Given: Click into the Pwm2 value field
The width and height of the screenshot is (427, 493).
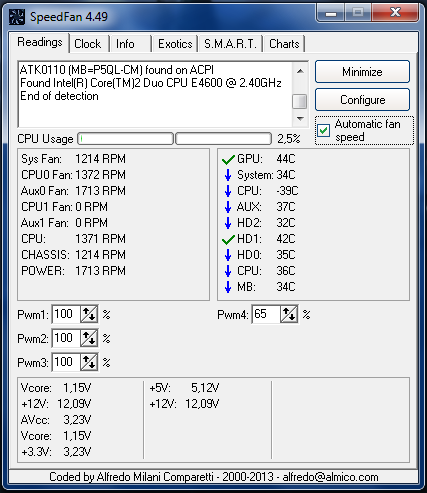Looking at the screenshot, I should (x=66, y=338).
